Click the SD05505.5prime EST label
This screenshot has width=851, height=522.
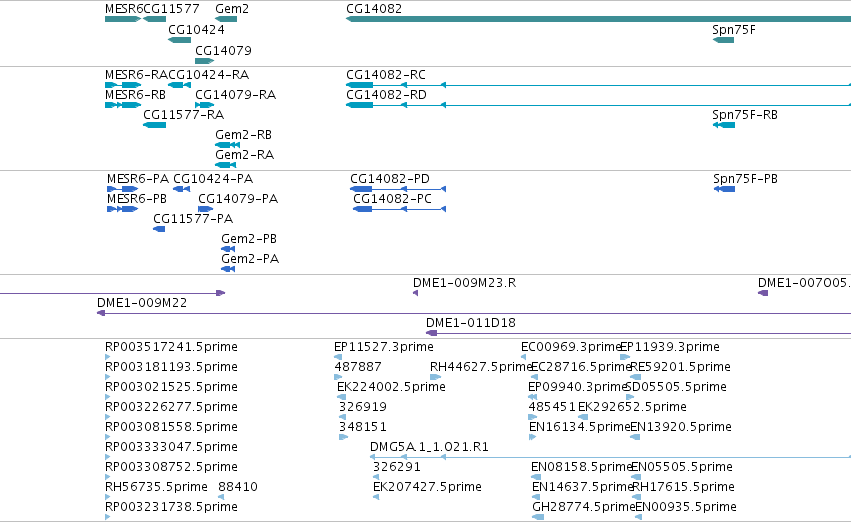pos(676,387)
